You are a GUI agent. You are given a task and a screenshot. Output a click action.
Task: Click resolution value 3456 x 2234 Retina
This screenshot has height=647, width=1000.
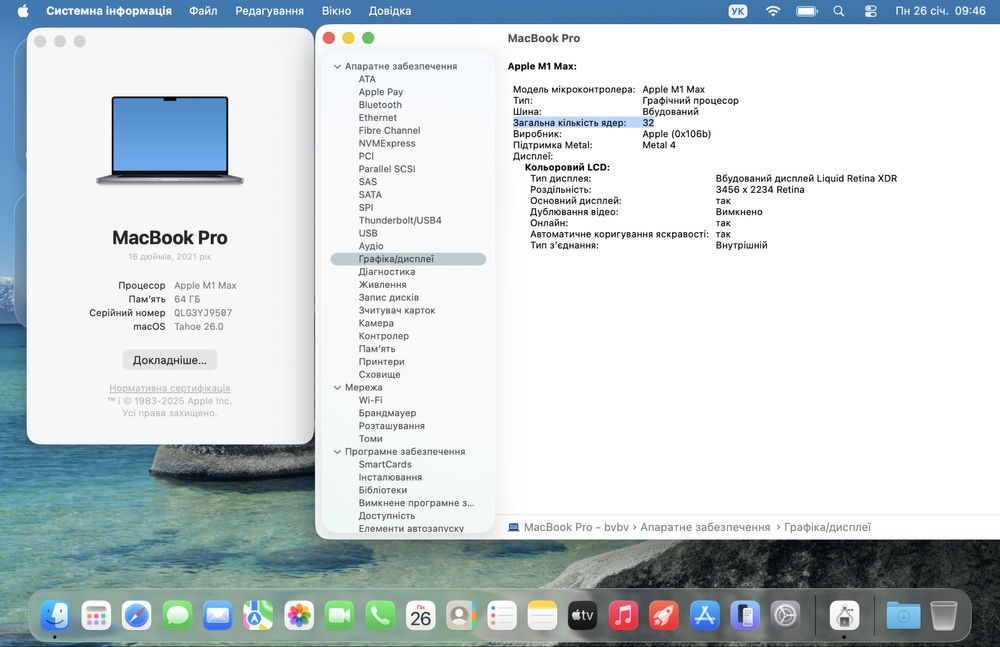coord(760,190)
